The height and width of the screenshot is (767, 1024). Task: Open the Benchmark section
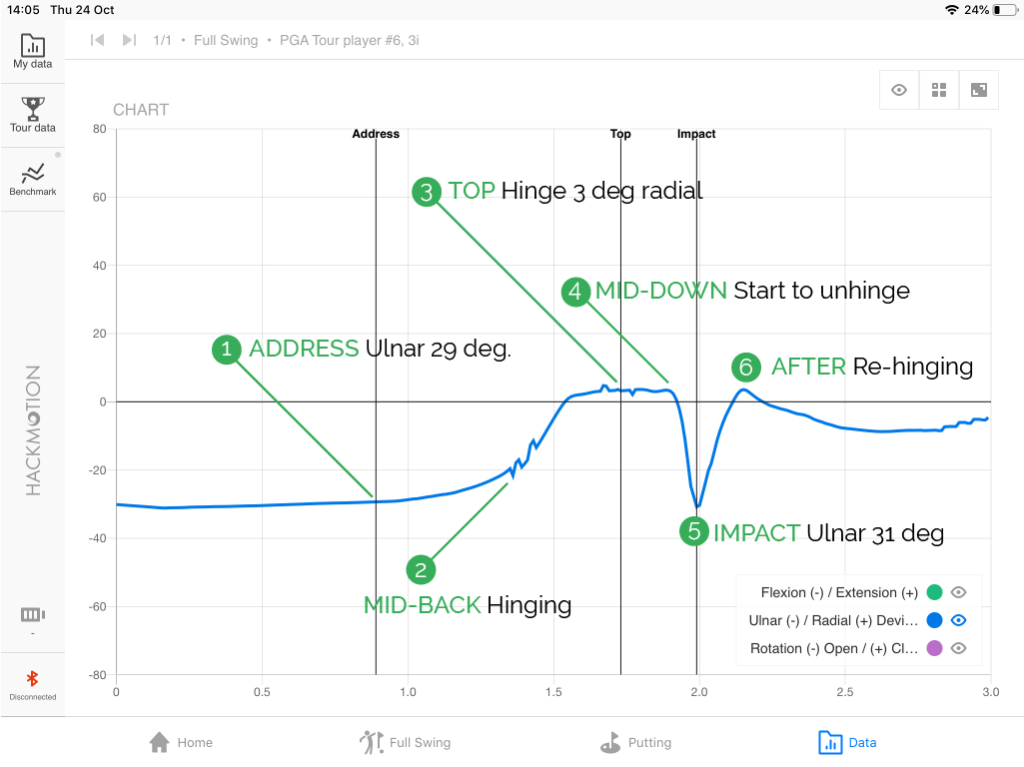coord(33,180)
